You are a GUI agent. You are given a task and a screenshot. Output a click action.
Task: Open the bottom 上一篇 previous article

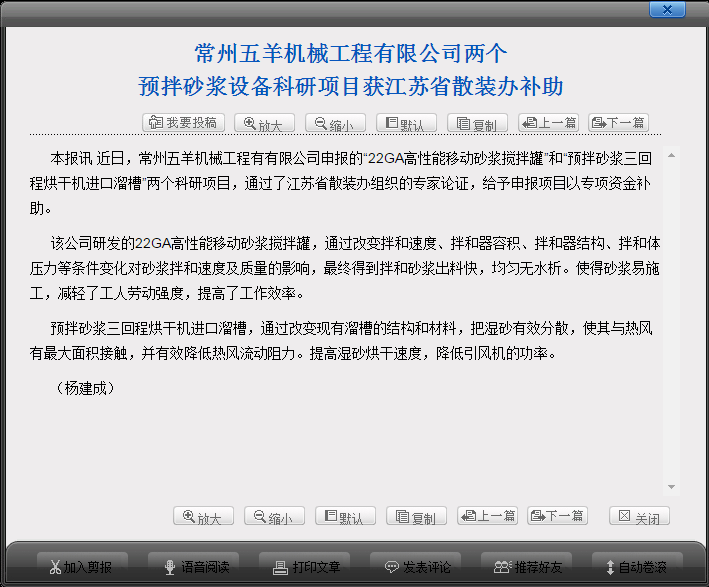(487, 516)
